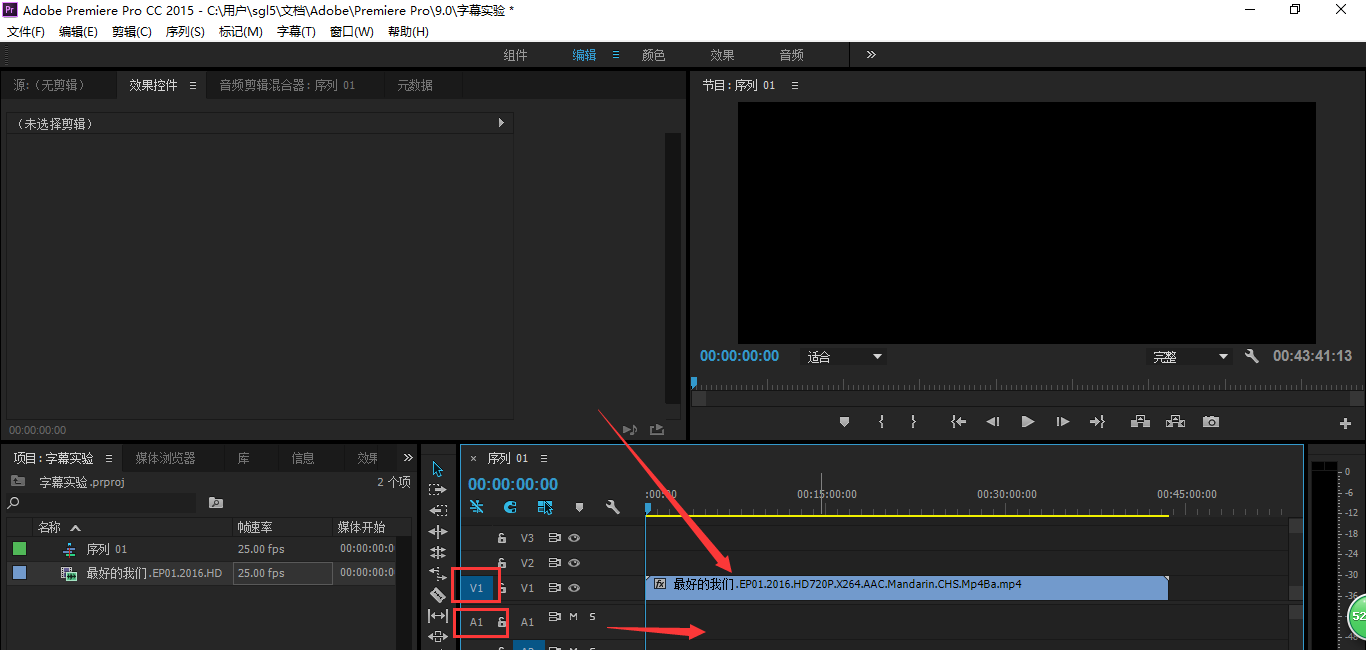
Task: Select the Razor tool in the tools panel
Action: pos(438,594)
